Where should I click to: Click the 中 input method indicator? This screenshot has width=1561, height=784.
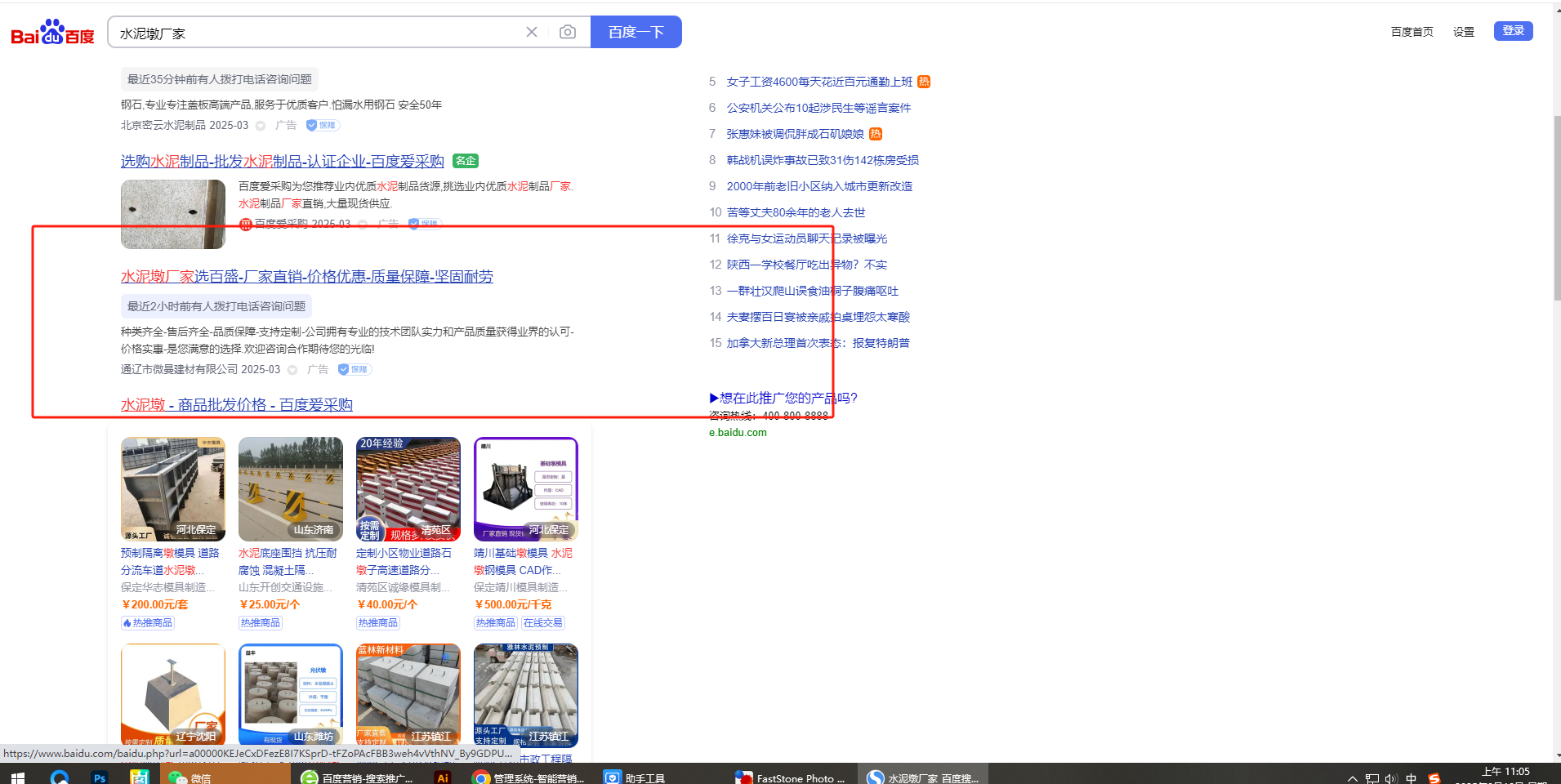[x=1412, y=778]
